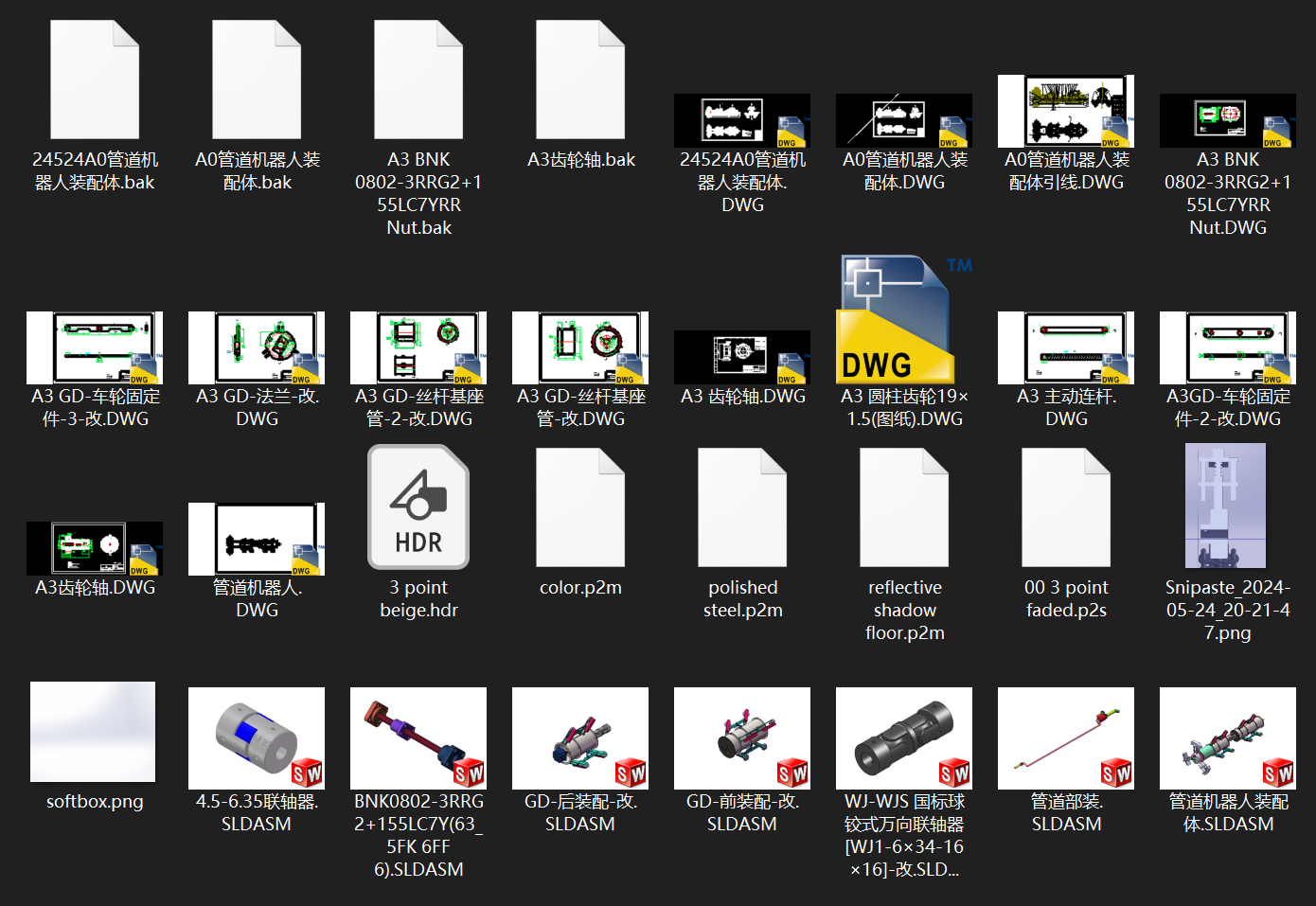Image resolution: width=1316 pixels, height=906 pixels.
Task: Click the large DWG icon for A3 圆柱齿轮19×1.5(图纸)
Action: point(904,319)
